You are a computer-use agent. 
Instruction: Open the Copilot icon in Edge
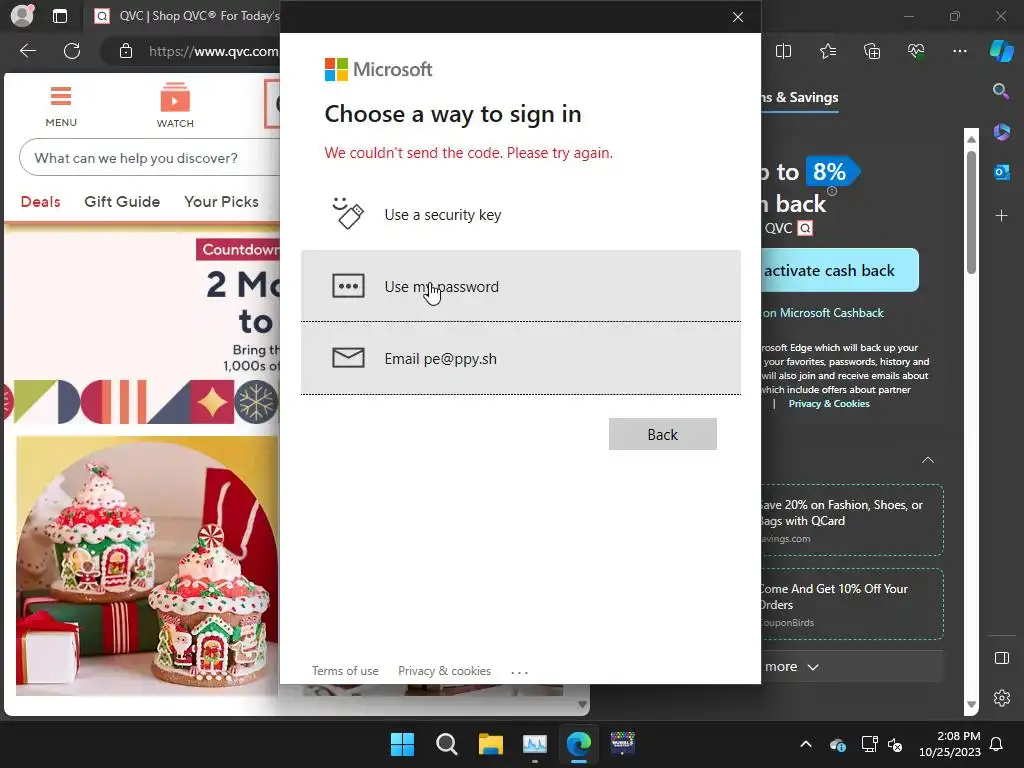[1002, 51]
